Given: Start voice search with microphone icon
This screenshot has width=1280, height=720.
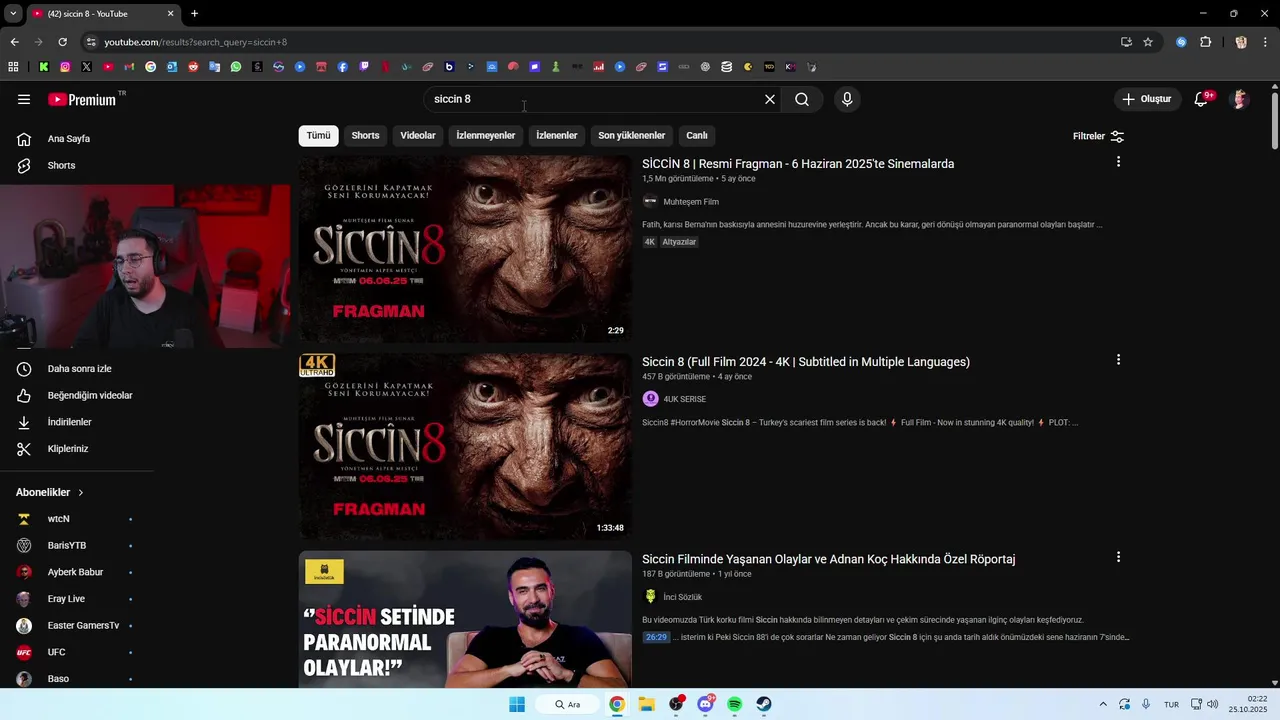Looking at the screenshot, I should coord(847,99).
